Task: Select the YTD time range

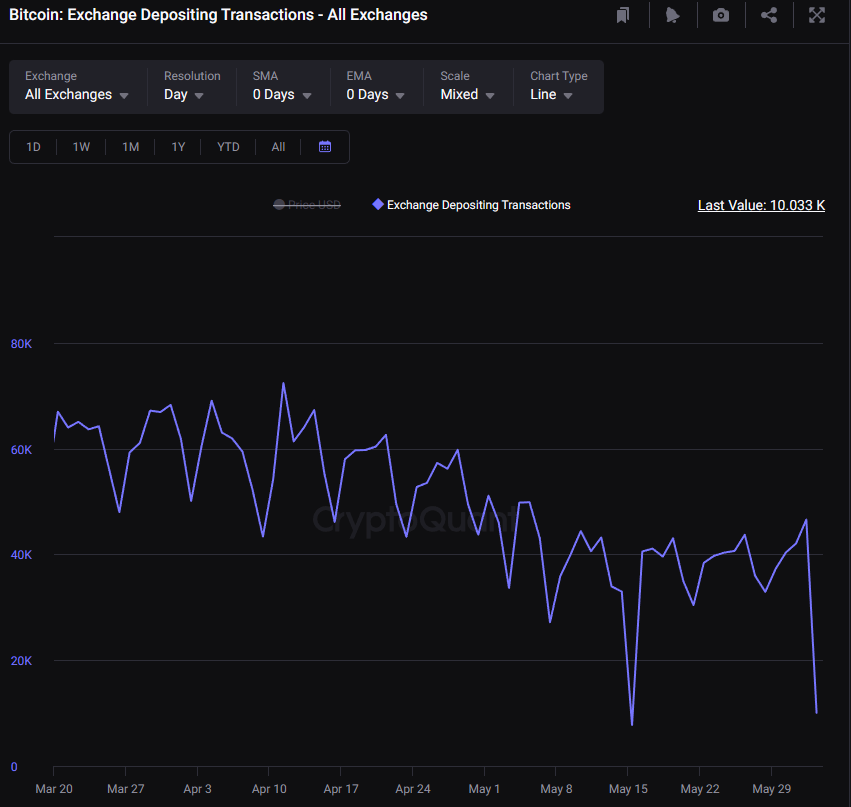Action: coord(228,147)
